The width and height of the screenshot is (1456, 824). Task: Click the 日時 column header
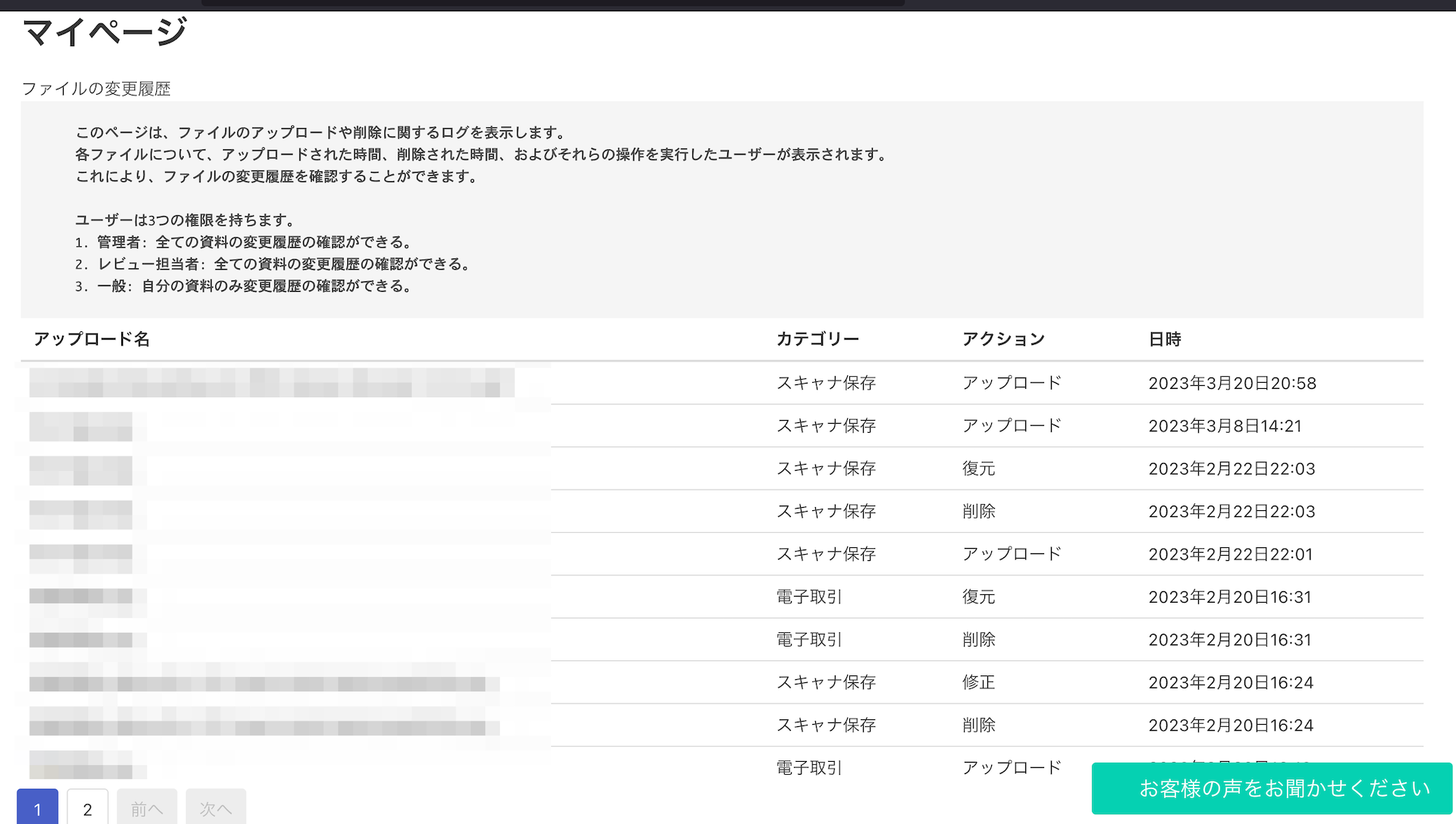click(1165, 339)
